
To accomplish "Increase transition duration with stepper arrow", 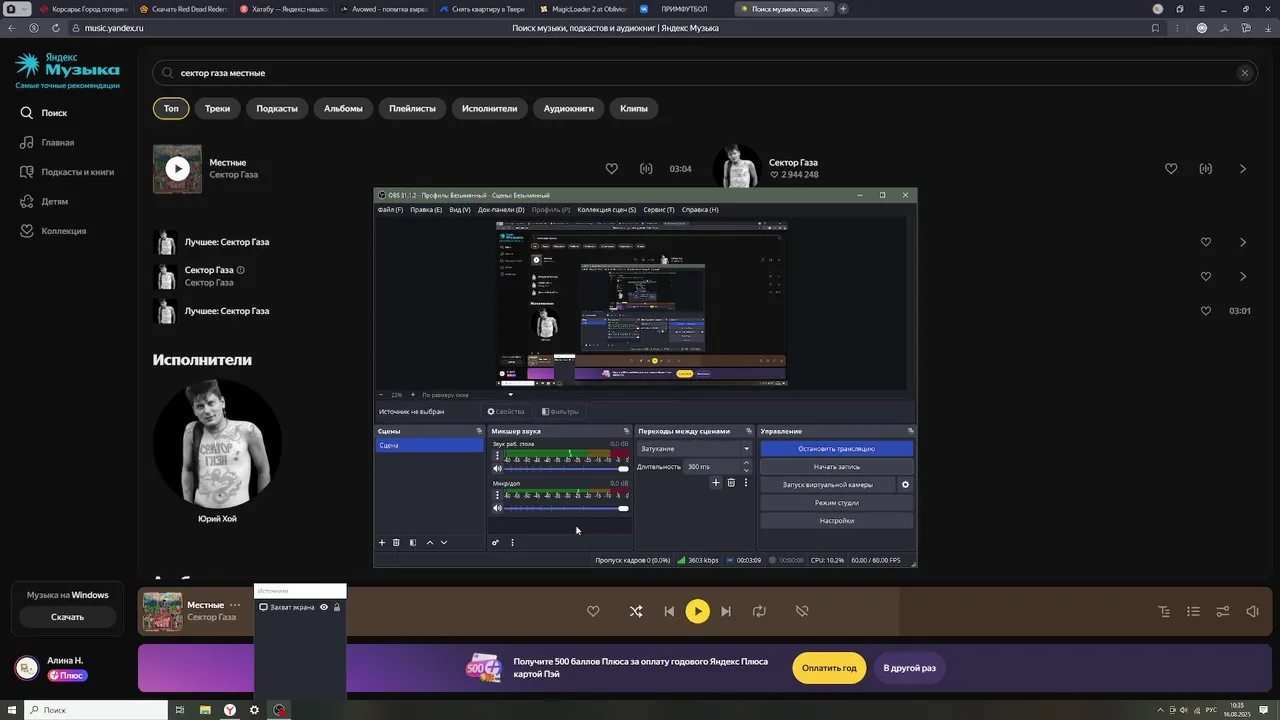I will tap(746, 464).
